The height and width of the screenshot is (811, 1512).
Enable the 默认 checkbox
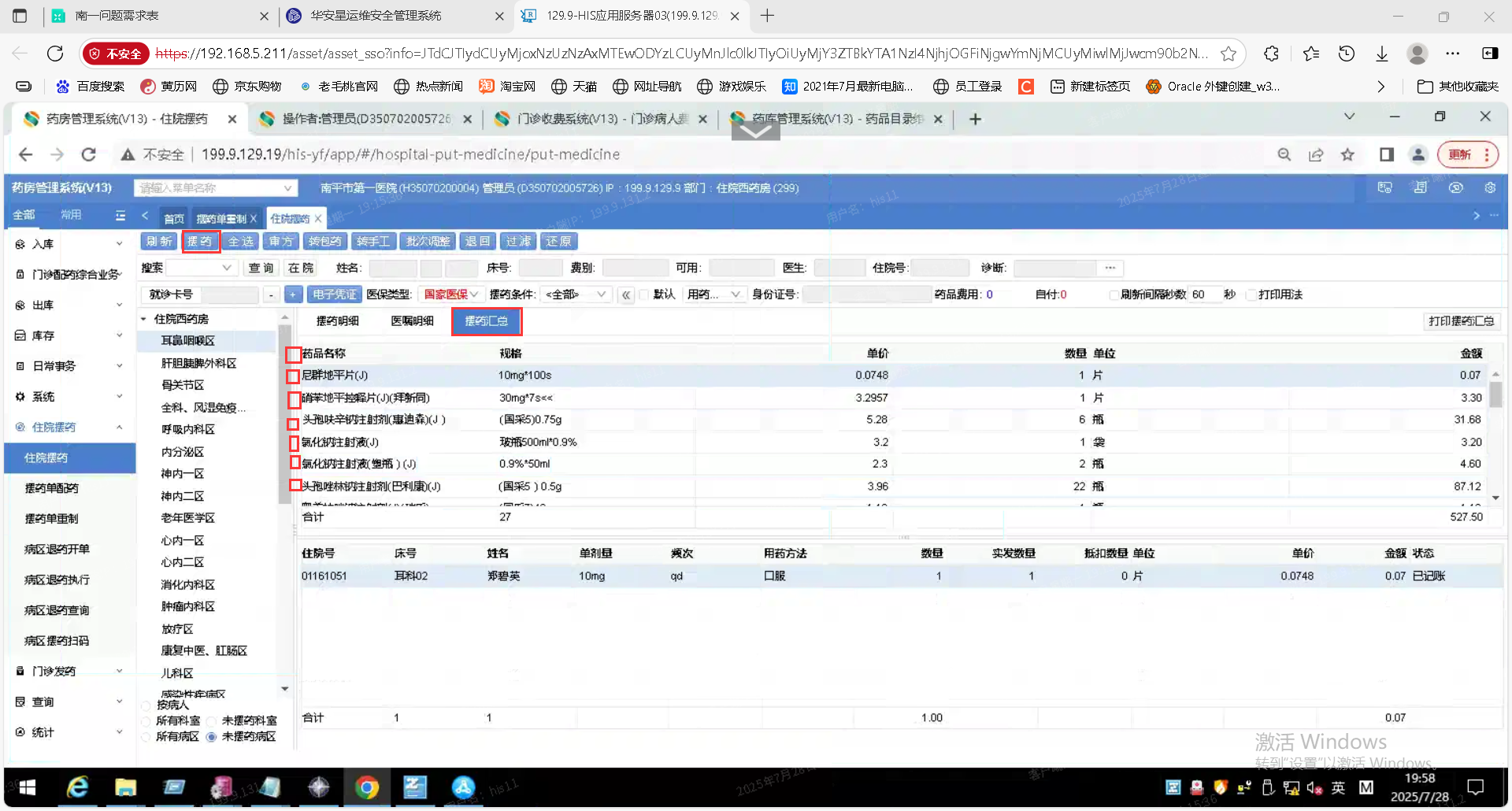coord(644,294)
